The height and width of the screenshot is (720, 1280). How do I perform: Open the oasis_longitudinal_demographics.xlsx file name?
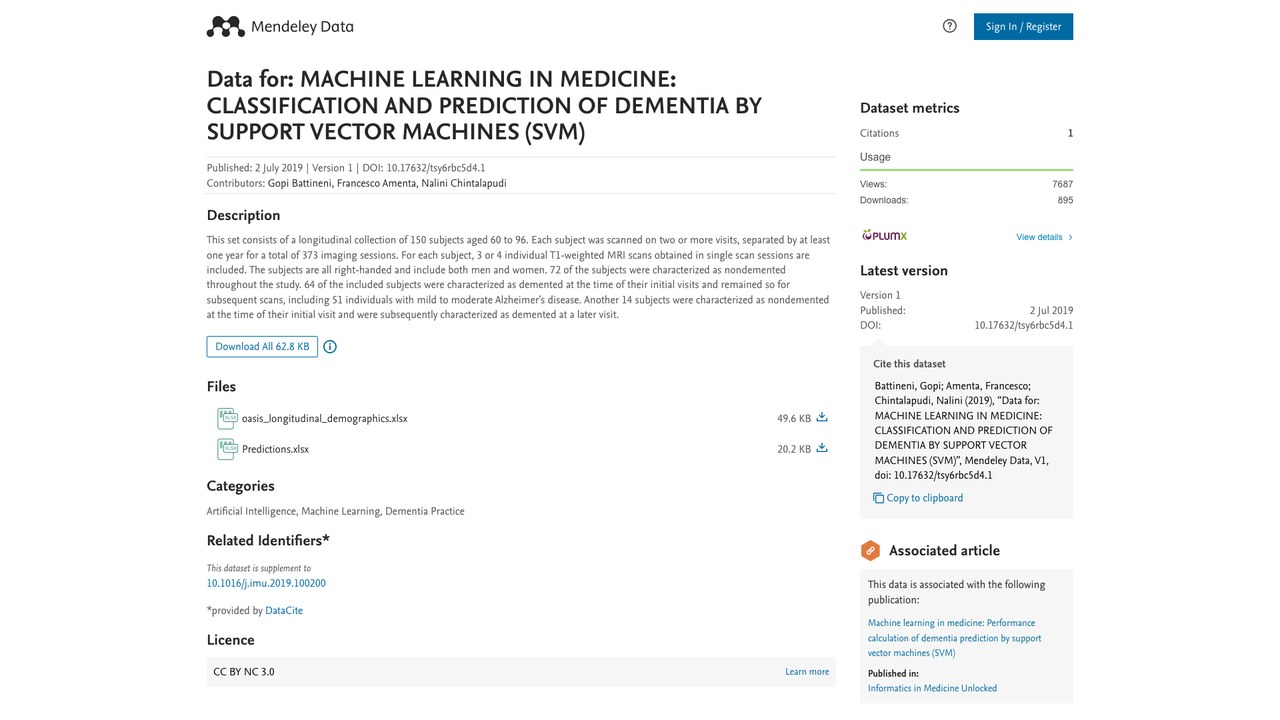[325, 419]
